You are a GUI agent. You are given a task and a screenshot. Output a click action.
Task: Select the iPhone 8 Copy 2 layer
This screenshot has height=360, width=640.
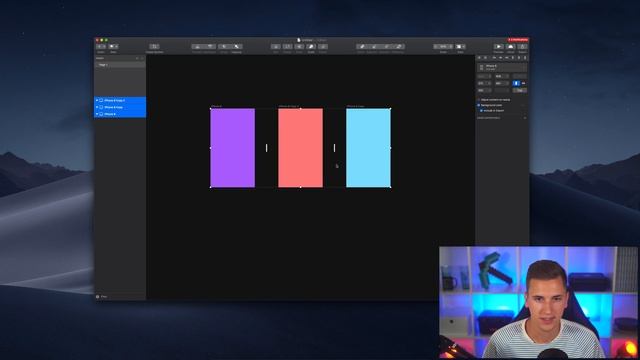click(120, 100)
